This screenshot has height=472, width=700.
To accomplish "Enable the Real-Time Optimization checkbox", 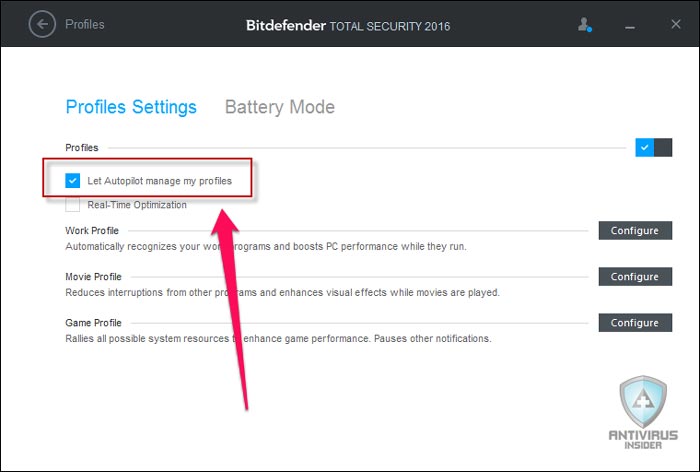I will [72, 205].
